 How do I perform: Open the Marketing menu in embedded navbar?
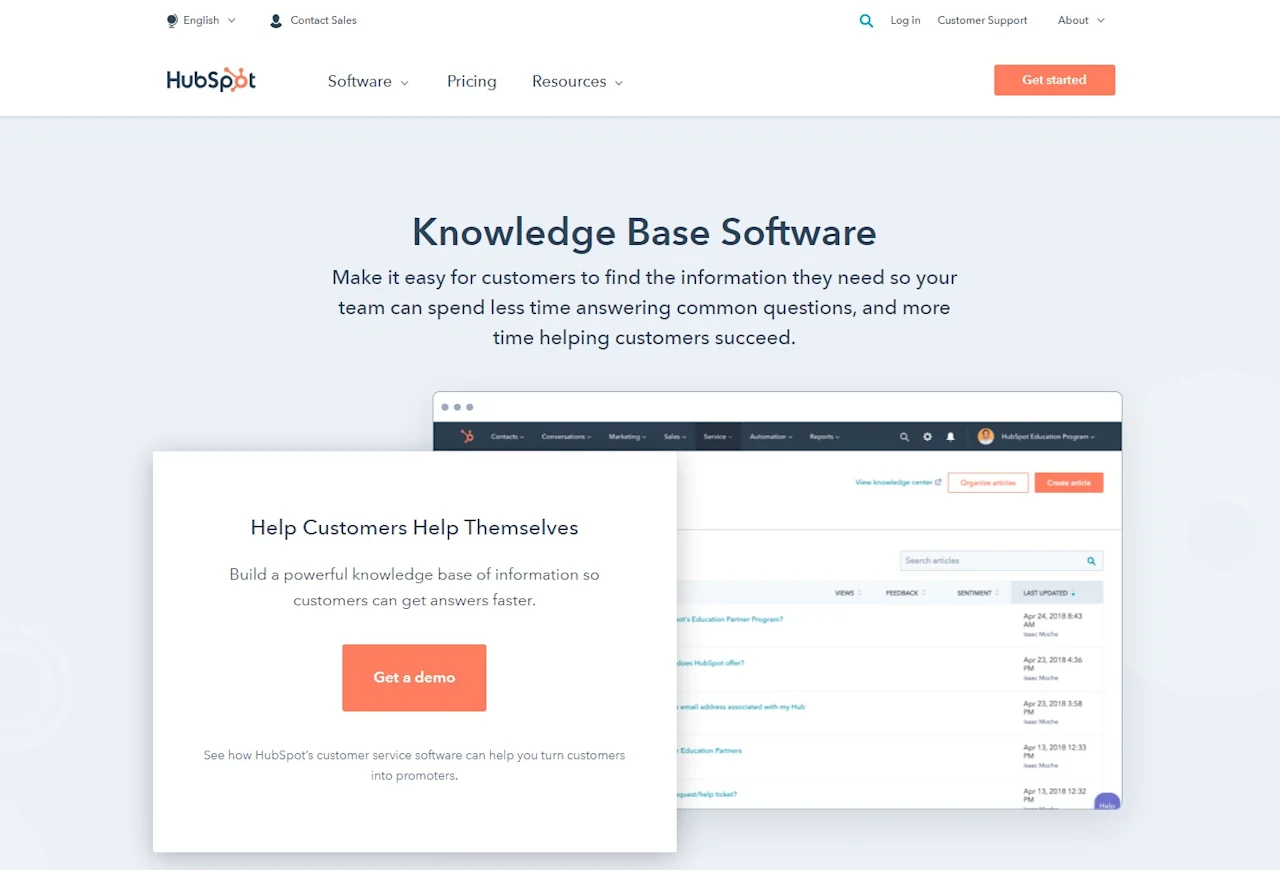tap(627, 437)
